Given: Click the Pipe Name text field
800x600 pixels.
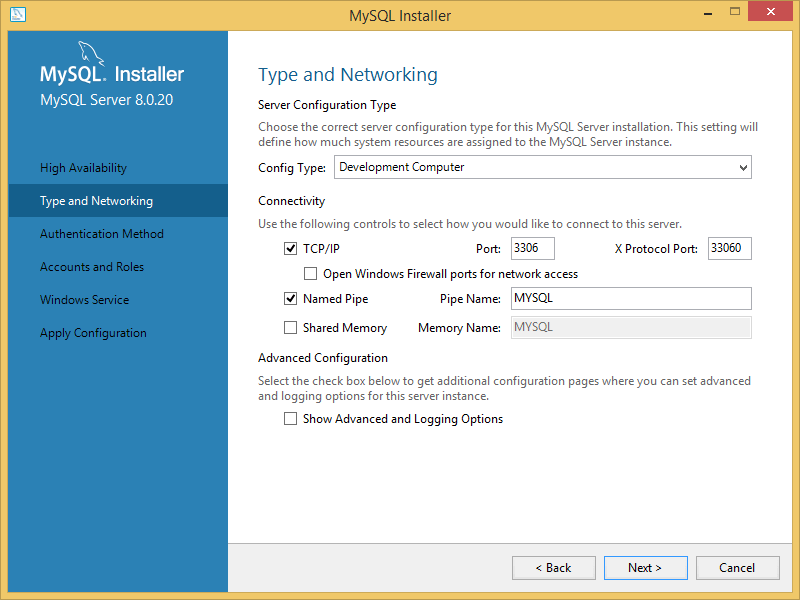Looking at the screenshot, I should tap(631, 298).
